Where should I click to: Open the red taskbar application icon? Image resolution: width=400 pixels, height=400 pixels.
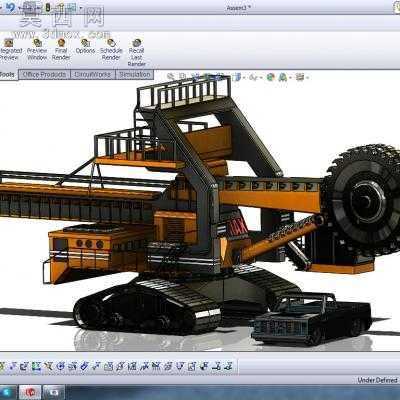[30, 392]
